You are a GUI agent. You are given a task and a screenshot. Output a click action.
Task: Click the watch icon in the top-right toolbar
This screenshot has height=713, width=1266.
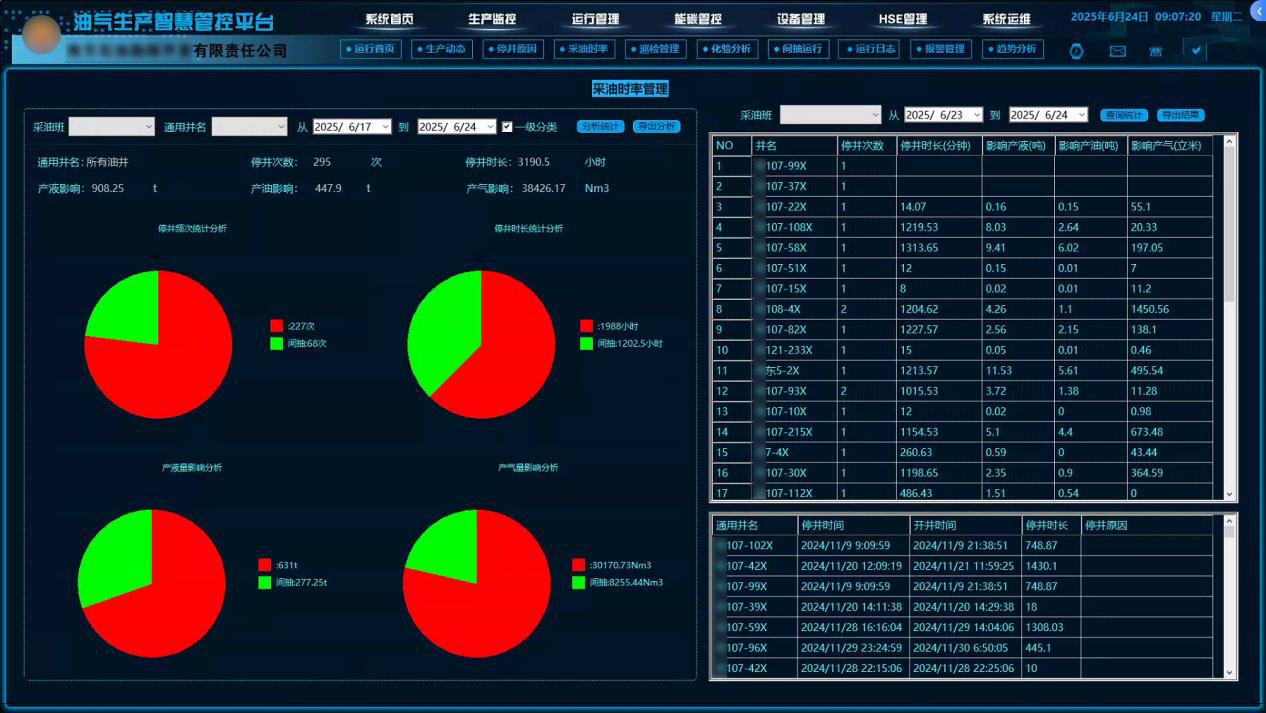pos(1076,51)
